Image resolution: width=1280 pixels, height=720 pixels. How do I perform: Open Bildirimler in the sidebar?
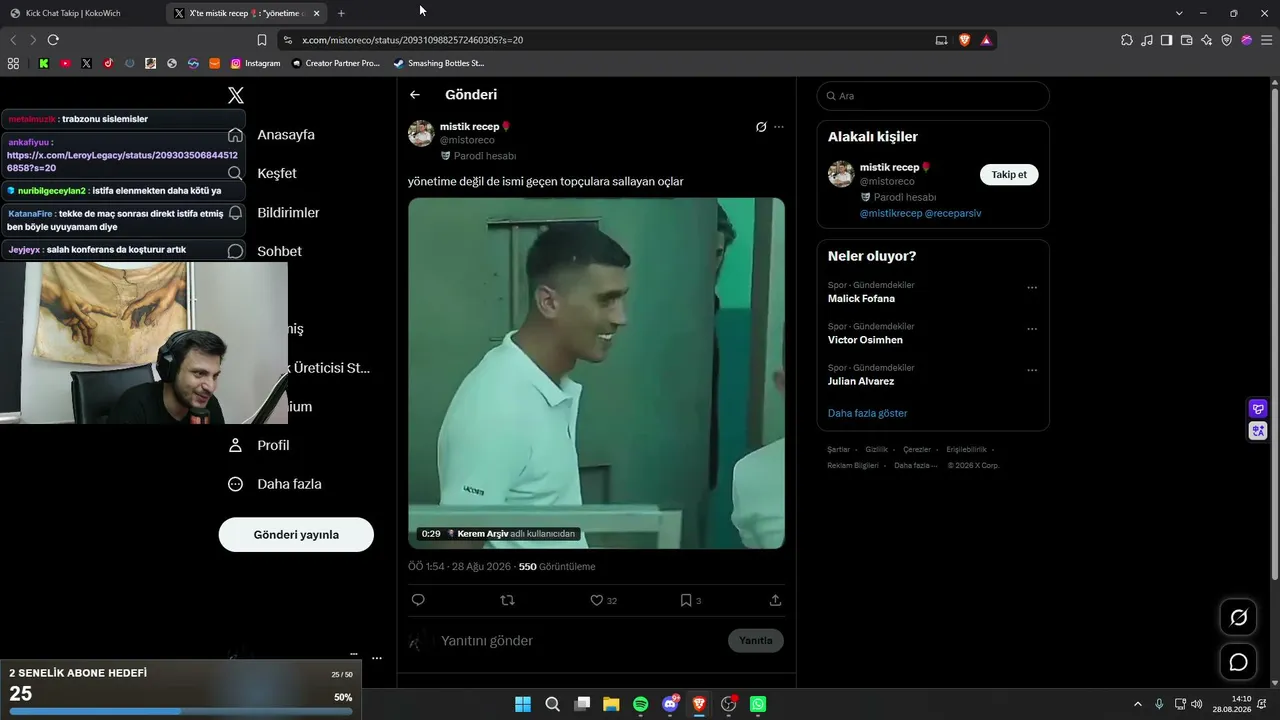click(288, 213)
